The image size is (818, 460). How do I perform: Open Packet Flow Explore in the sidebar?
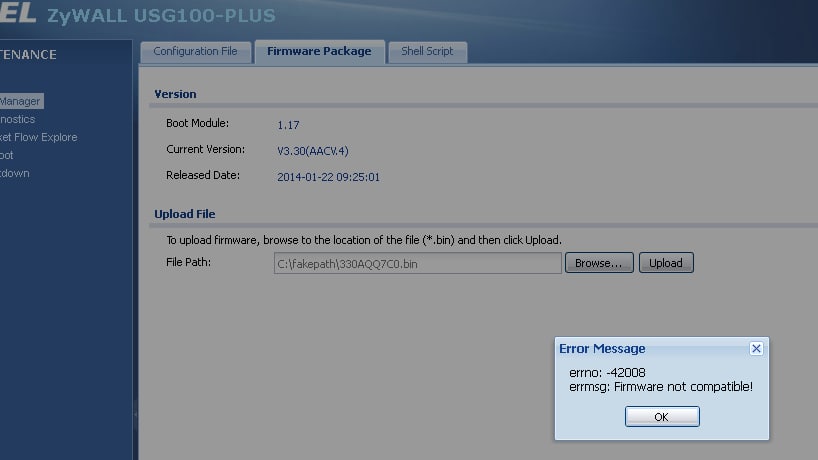(39, 137)
